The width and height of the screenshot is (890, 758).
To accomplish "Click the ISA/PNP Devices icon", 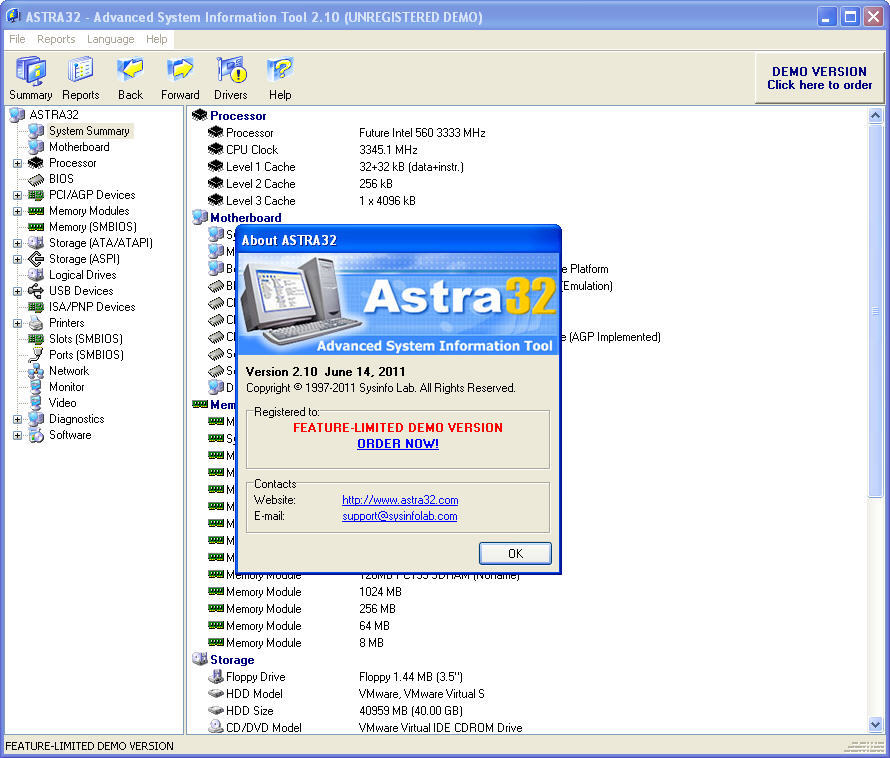I will [36, 307].
